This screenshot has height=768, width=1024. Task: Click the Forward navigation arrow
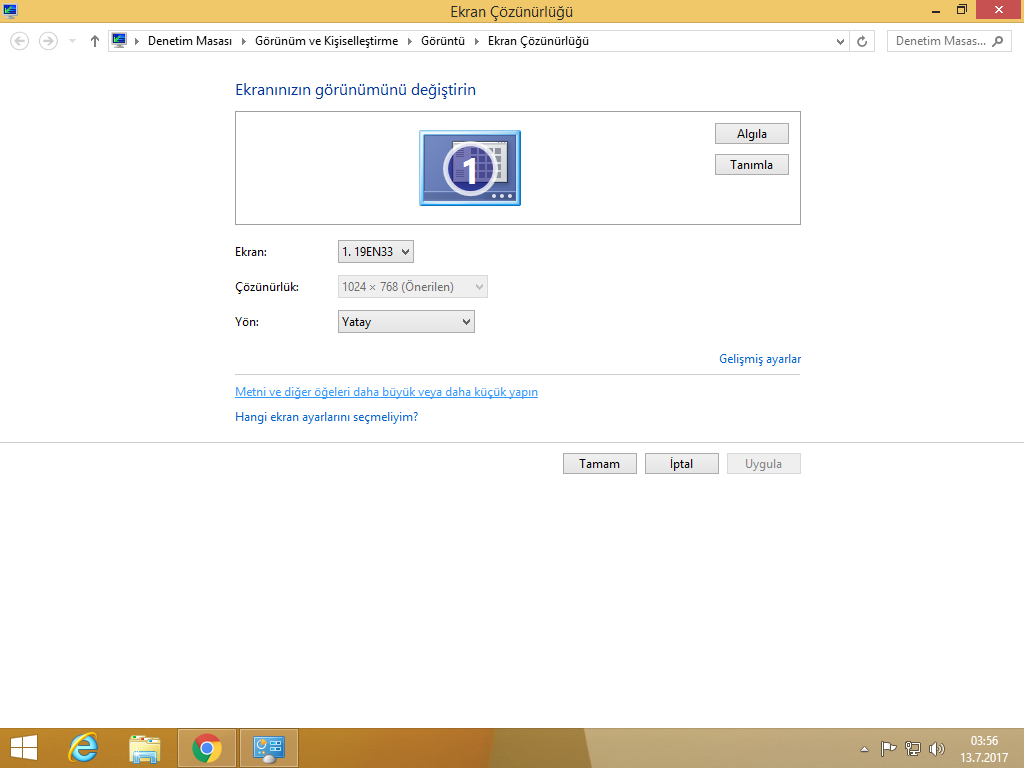[x=48, y=41]
